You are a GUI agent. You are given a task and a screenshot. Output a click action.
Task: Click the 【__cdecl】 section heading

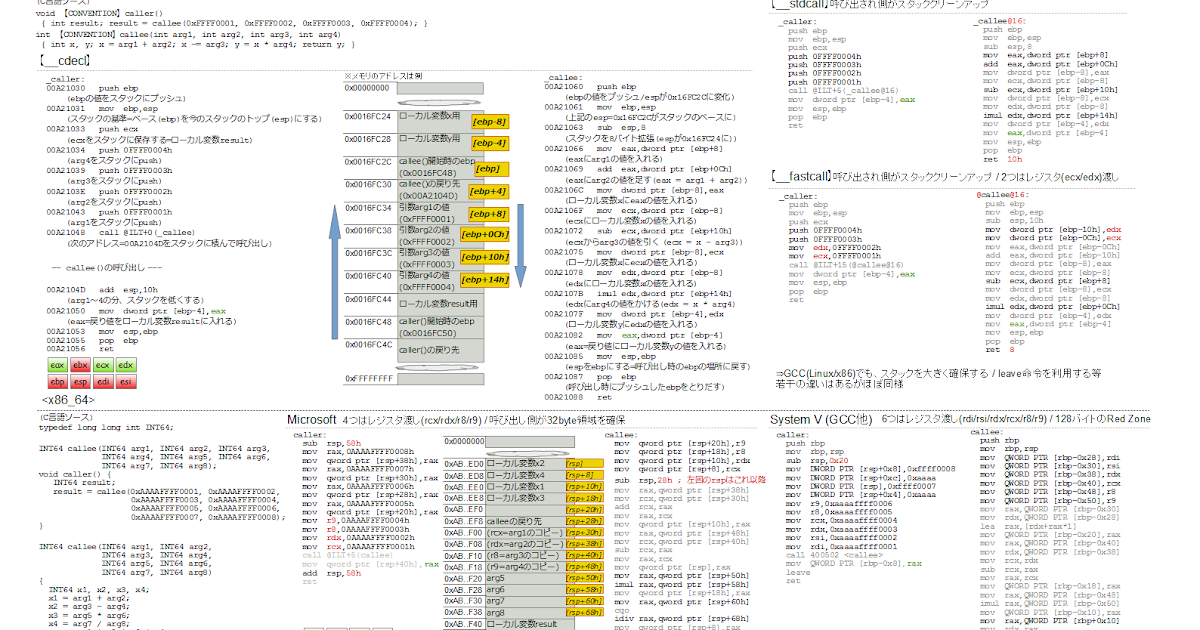tap(65, 63)
